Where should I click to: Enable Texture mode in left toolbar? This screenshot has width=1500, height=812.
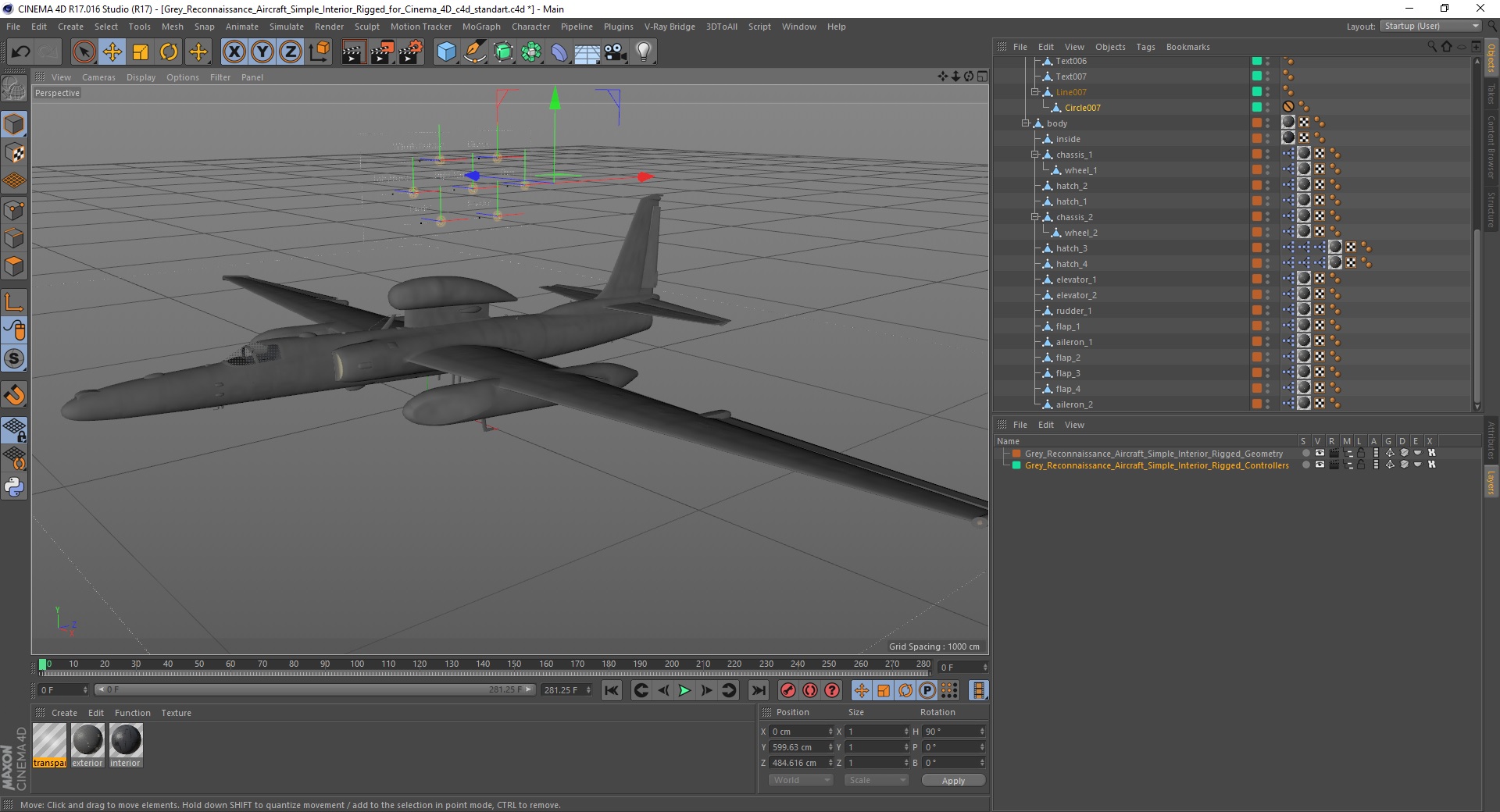pyautogui.click(x=14, y=153)
